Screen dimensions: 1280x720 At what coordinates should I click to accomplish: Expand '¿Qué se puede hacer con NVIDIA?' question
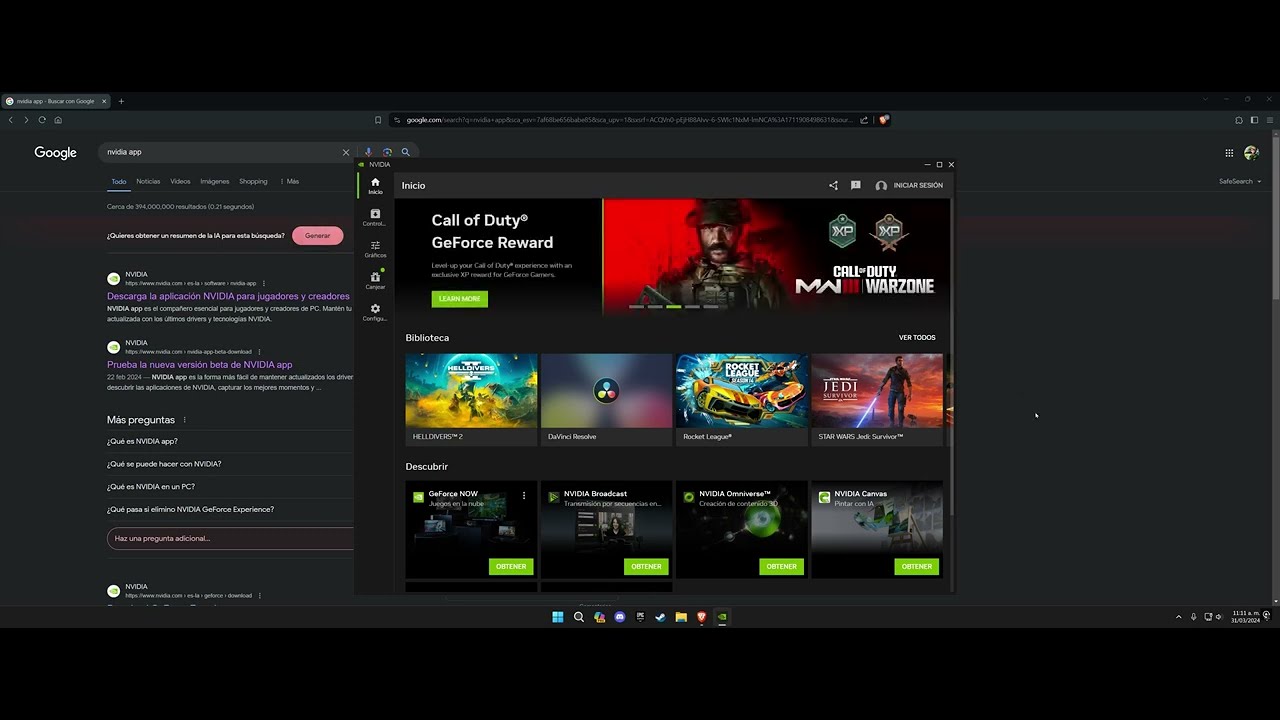(230, 464)
